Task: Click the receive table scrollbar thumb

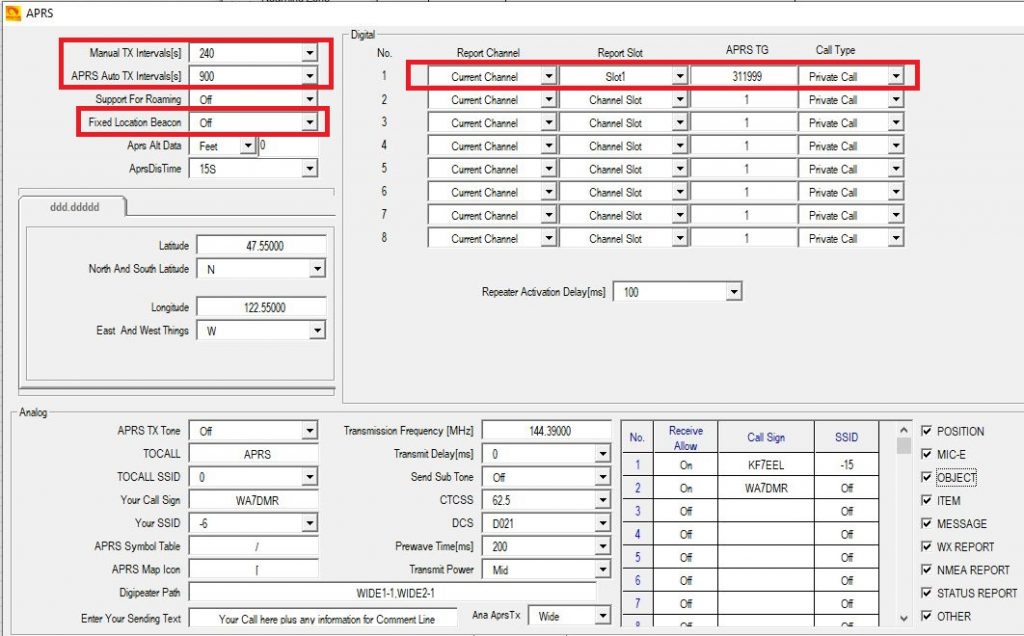Action: click(x=904, y=445)
